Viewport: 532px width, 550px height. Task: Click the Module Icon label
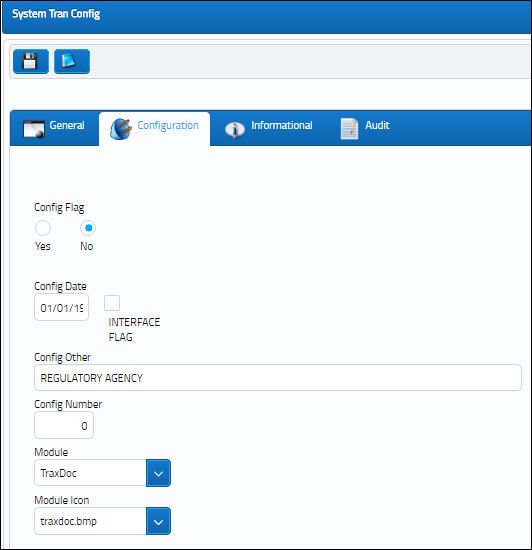[x=62, y=500]
